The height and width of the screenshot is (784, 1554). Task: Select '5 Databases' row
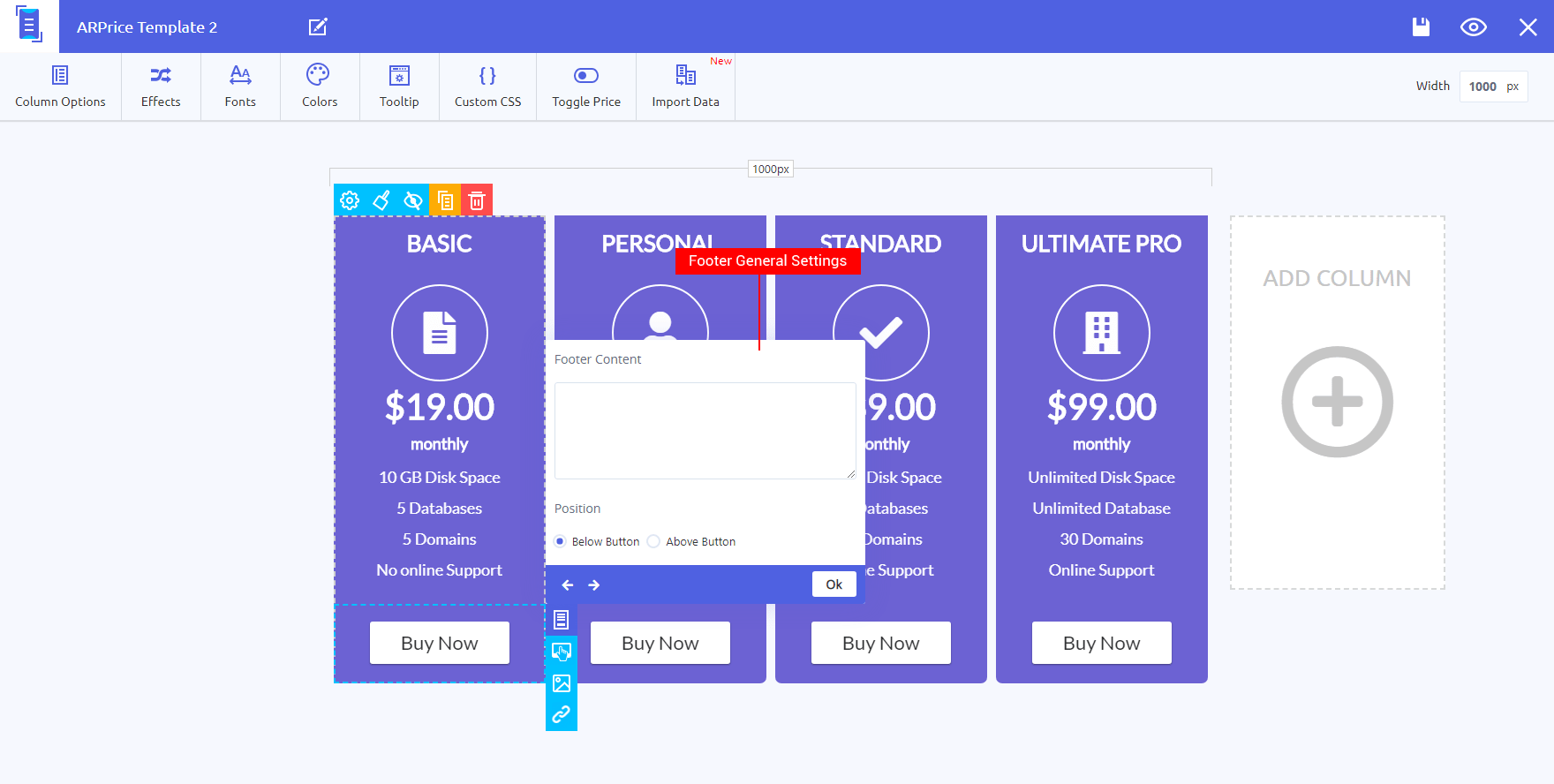pyautogui.click(x=440, y=509)
